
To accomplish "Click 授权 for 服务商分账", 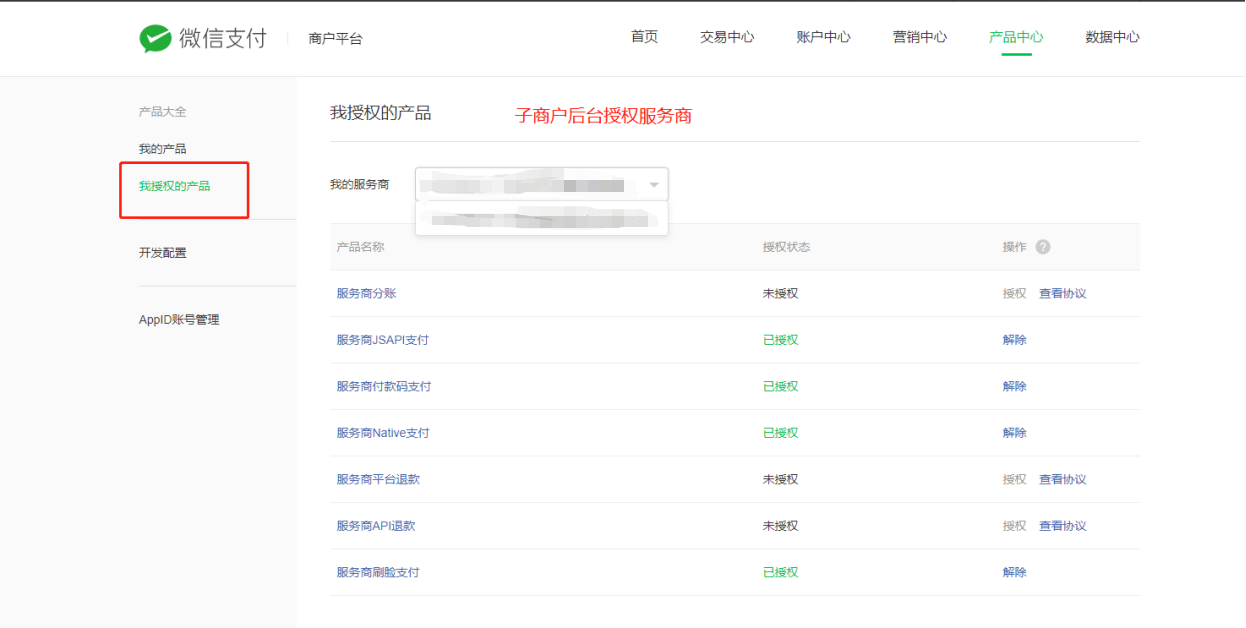I will pyautogui.click(x=1014, y=294).
